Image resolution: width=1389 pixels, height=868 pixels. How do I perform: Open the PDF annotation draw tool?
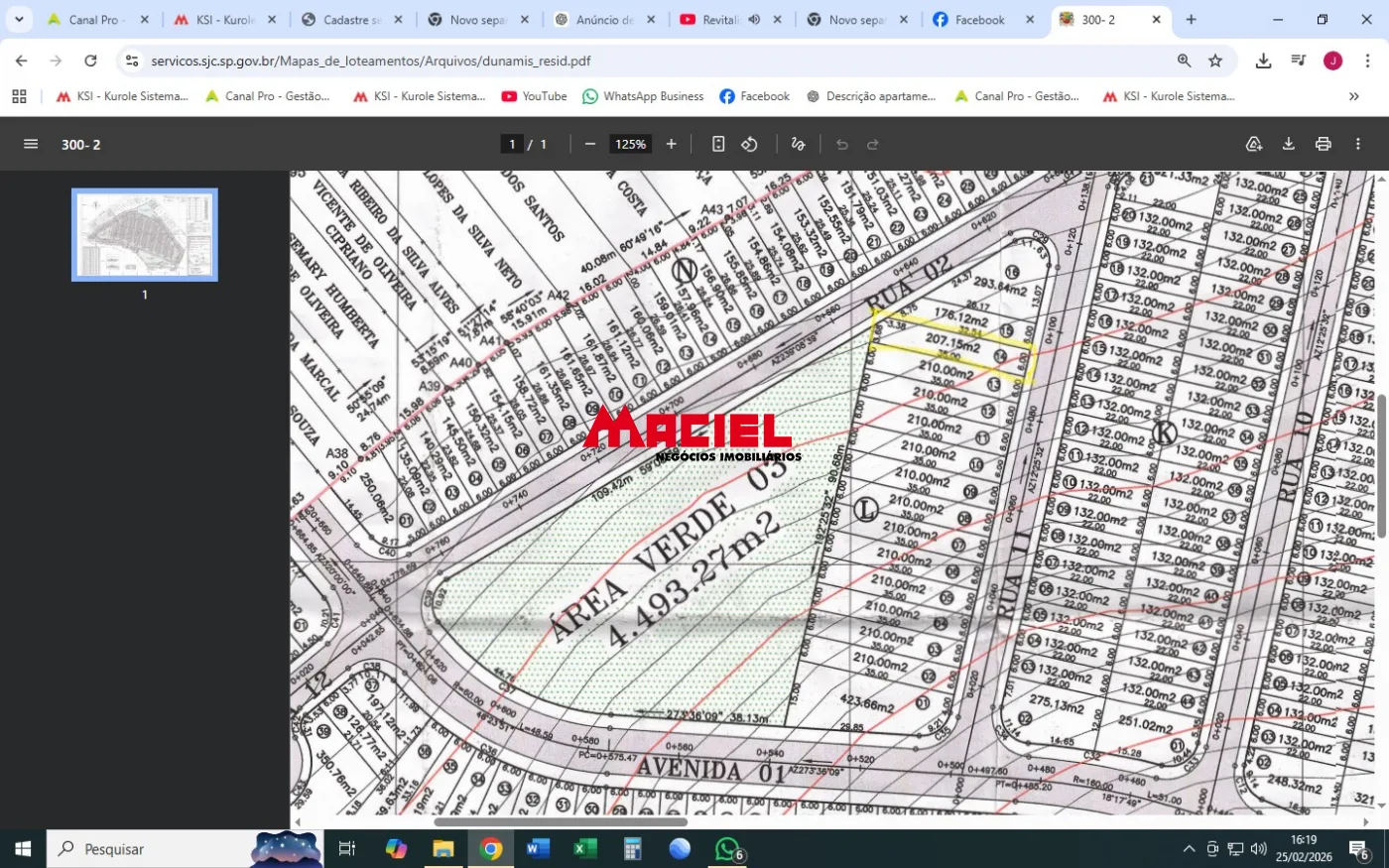pyautogui.click(x=798, y=144)
